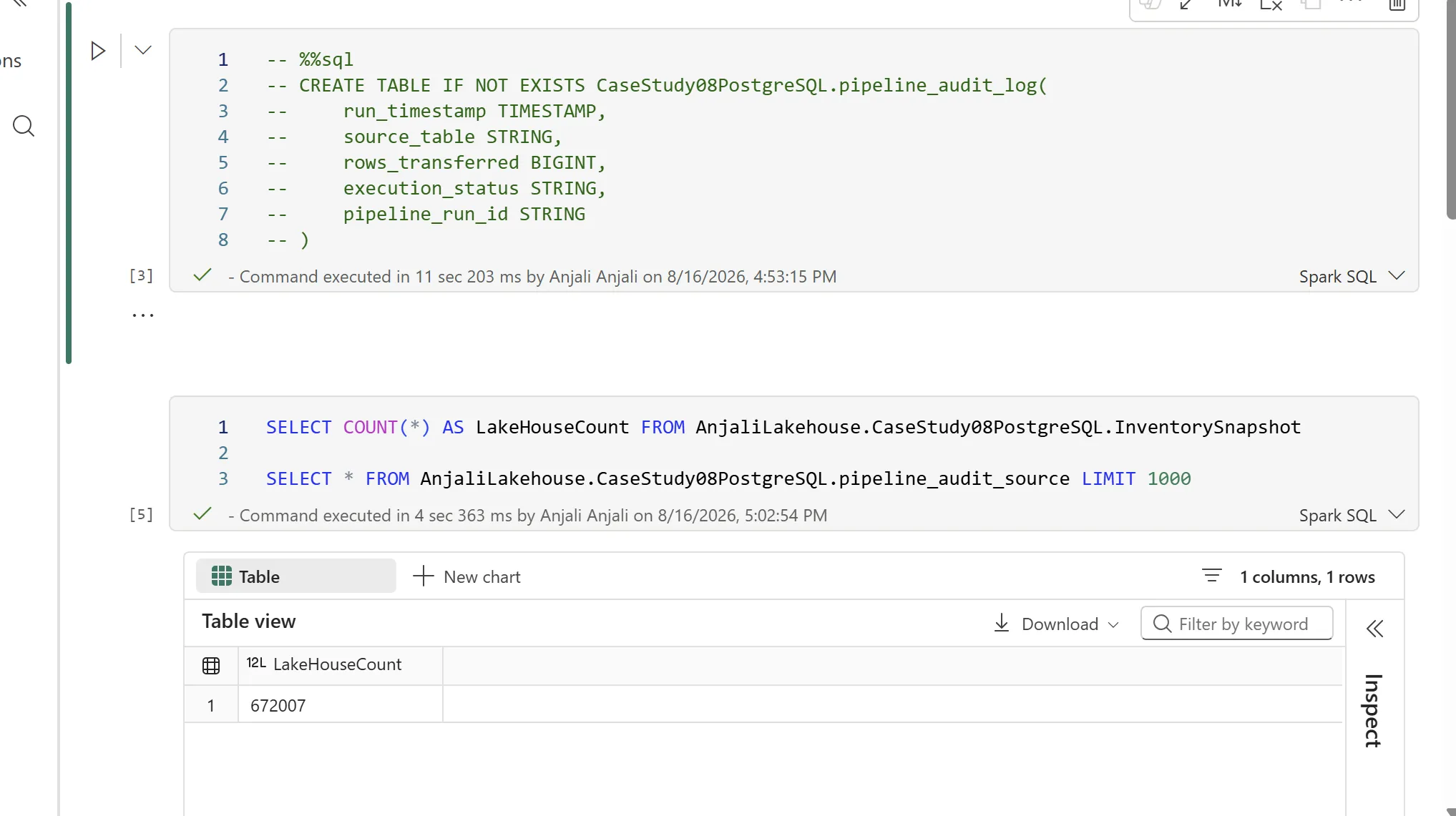Click 1 columns, 1 rows summary
The height and width of the screenshot is (816, 1456).
coord(1307,577)
